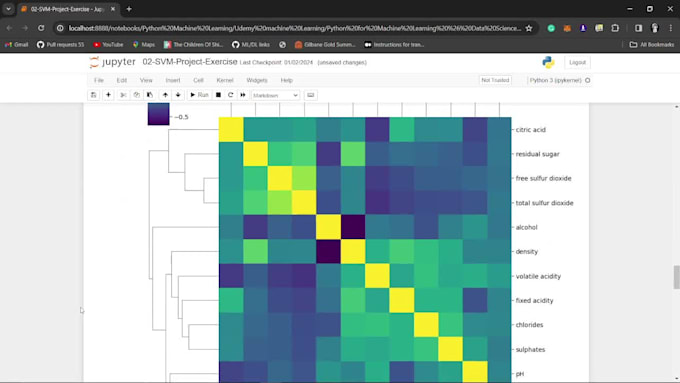The width and height of the screenshot is (680, 383).
Task: Reload the browser page
Action: 41,28
